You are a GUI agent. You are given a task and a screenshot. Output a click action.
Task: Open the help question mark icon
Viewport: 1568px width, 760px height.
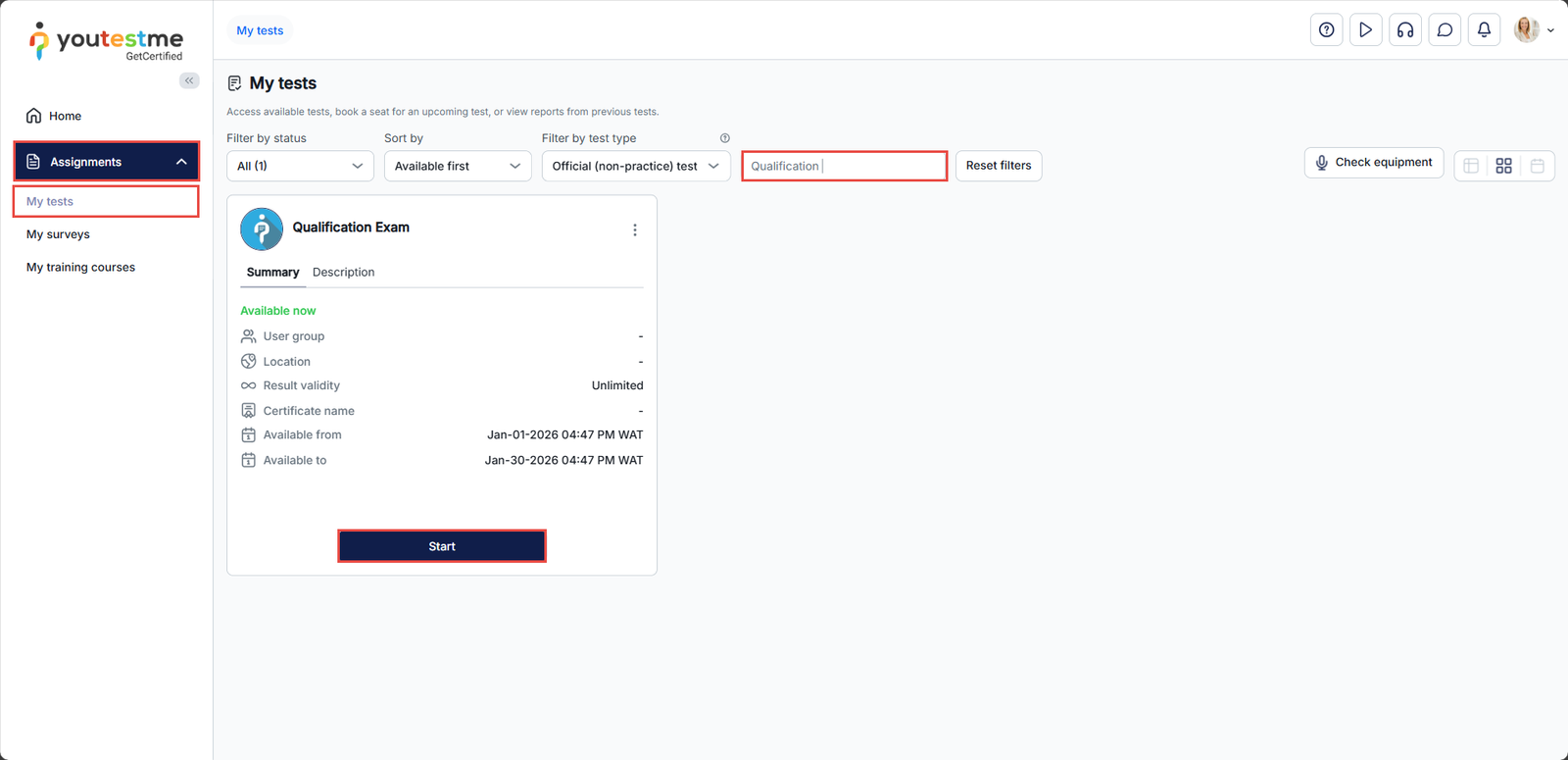pos(1326,30)
